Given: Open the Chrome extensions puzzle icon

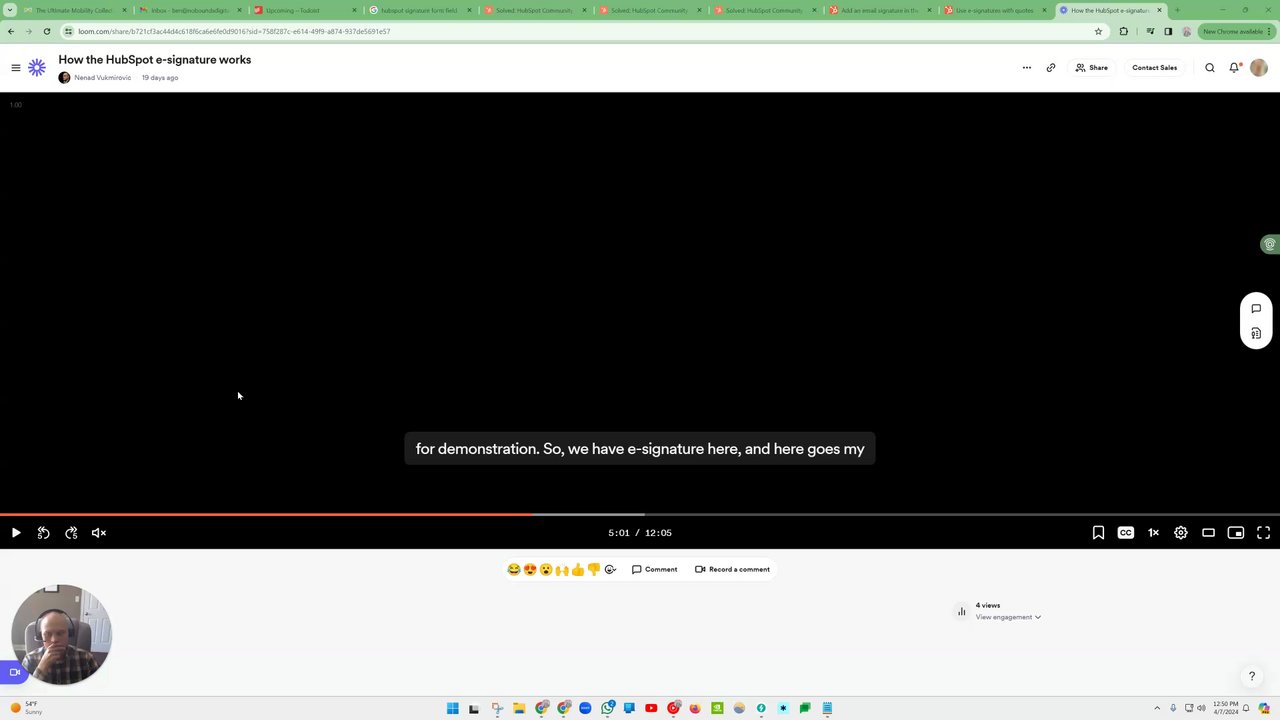Looking at the screenshot, I should click(x=1124, y=31).
